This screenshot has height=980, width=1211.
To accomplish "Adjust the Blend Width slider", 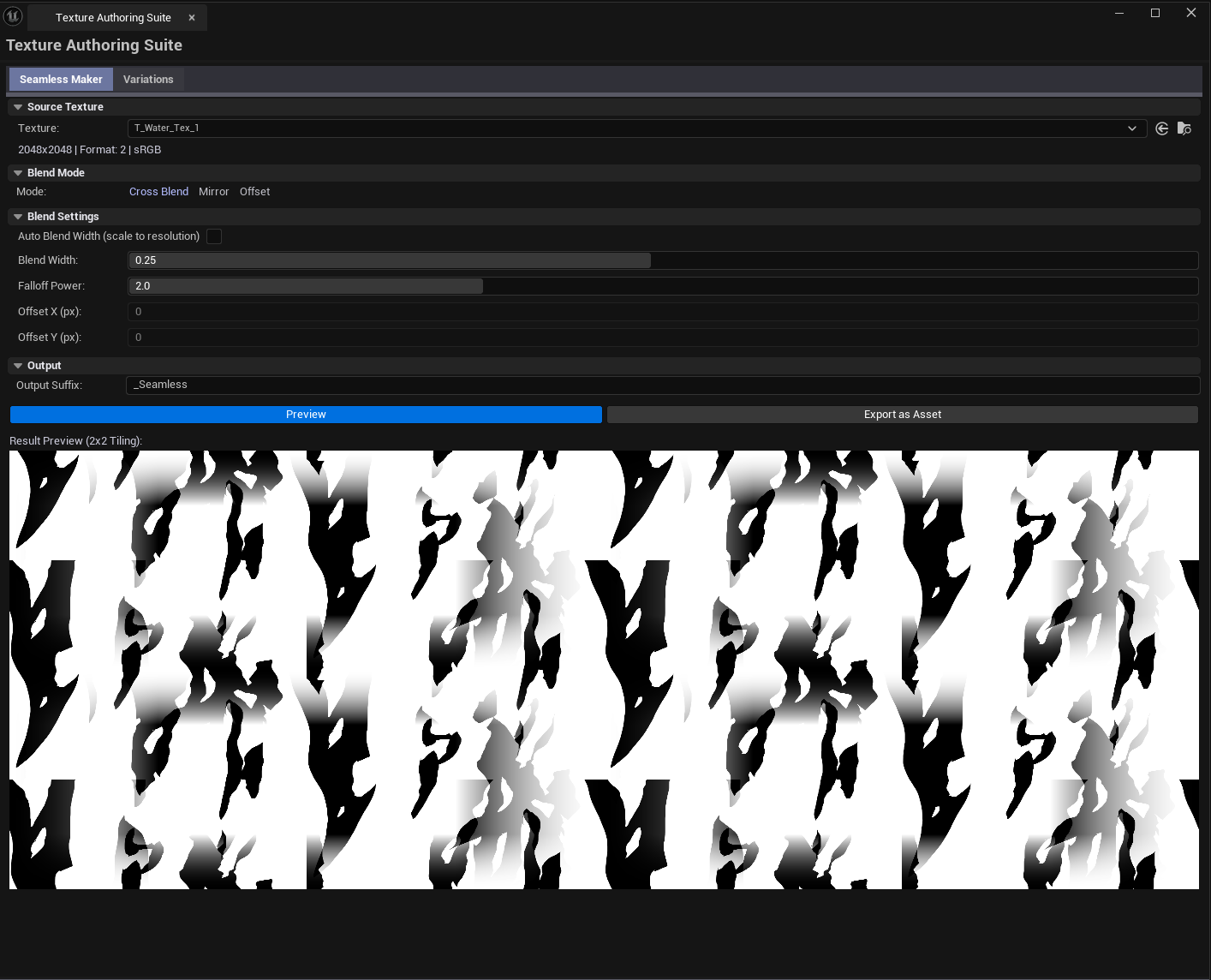I will tap(663, 260).
